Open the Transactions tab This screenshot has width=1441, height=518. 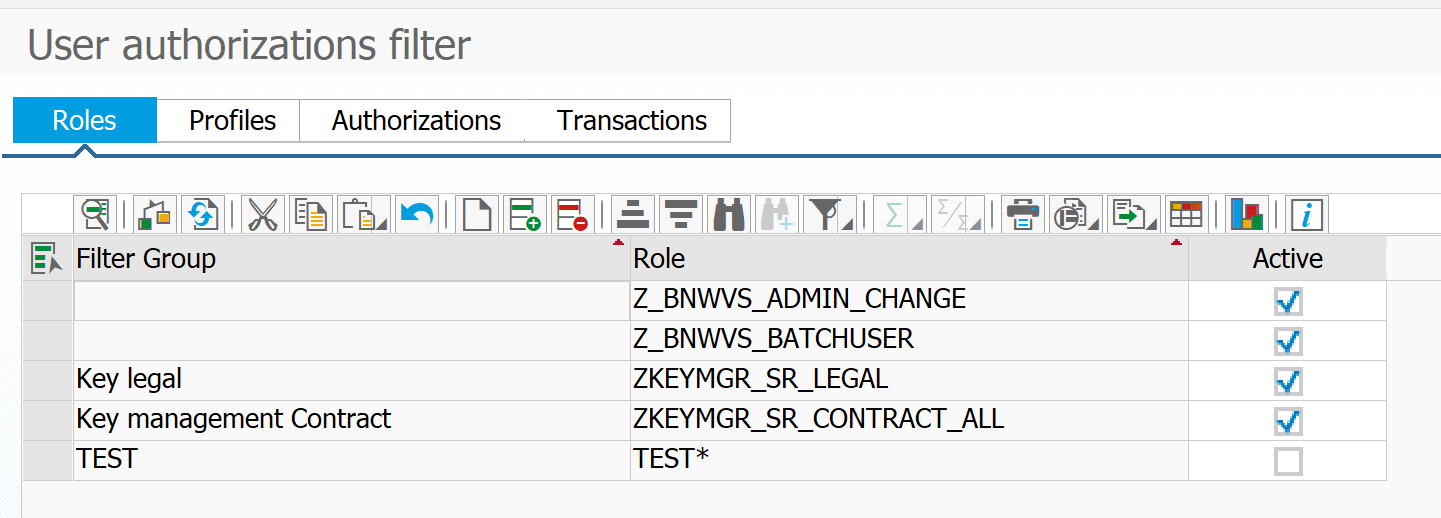[x=632, y=121]
